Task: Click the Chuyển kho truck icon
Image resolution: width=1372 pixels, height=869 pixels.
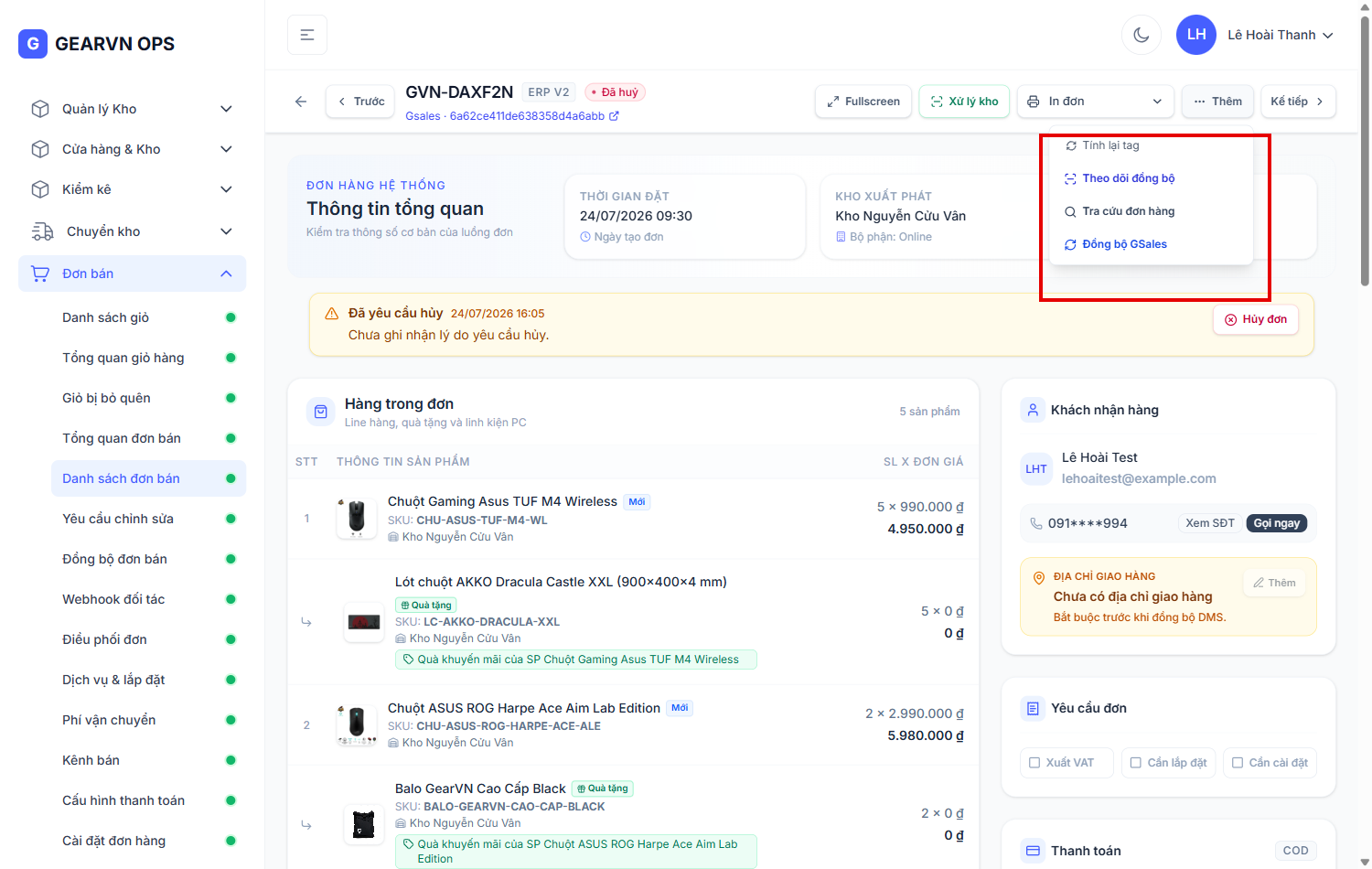Action: point(42,231)
